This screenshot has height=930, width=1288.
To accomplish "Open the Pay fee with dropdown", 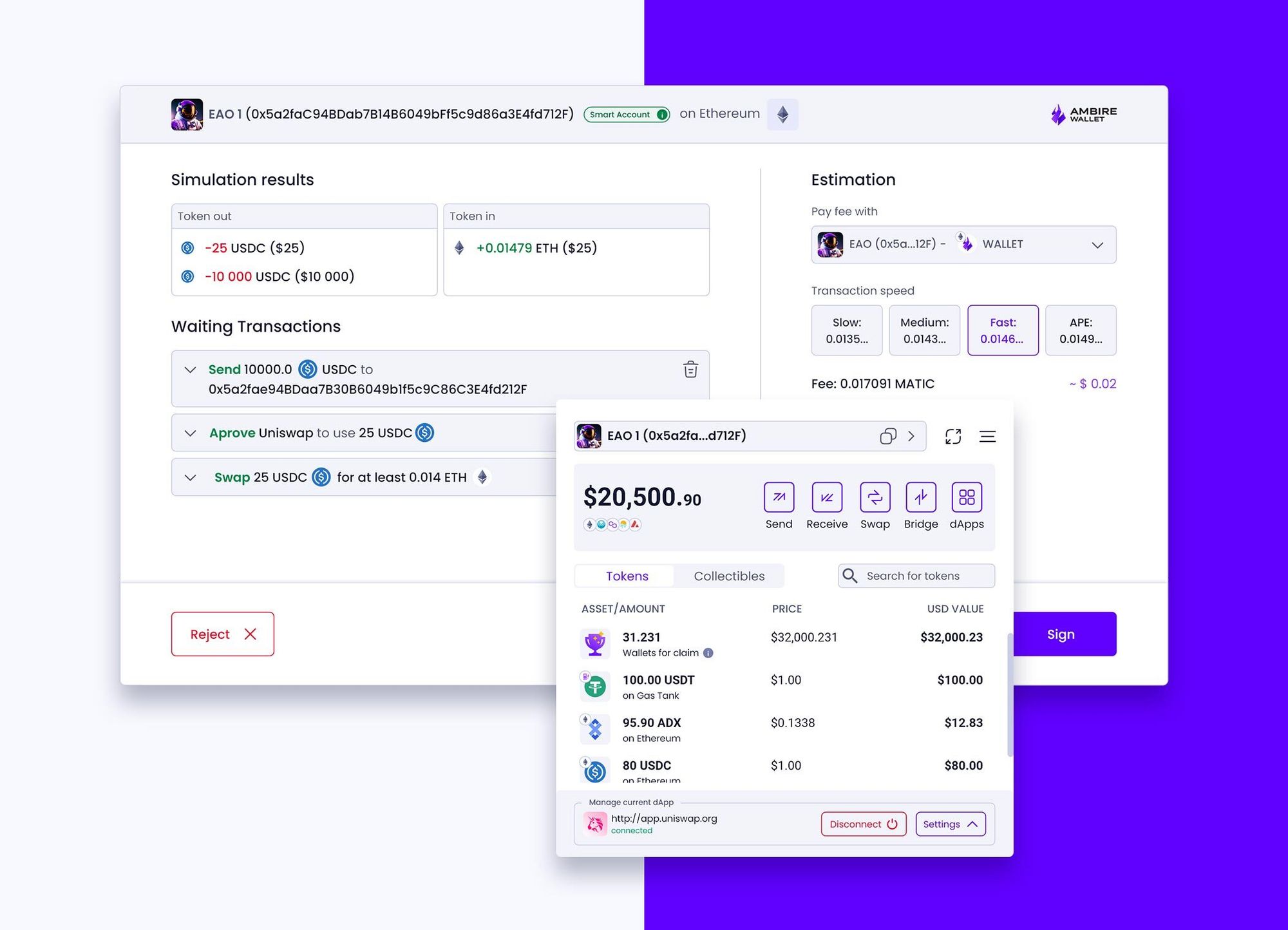I will pyautogui.click(x=963, y=244).
